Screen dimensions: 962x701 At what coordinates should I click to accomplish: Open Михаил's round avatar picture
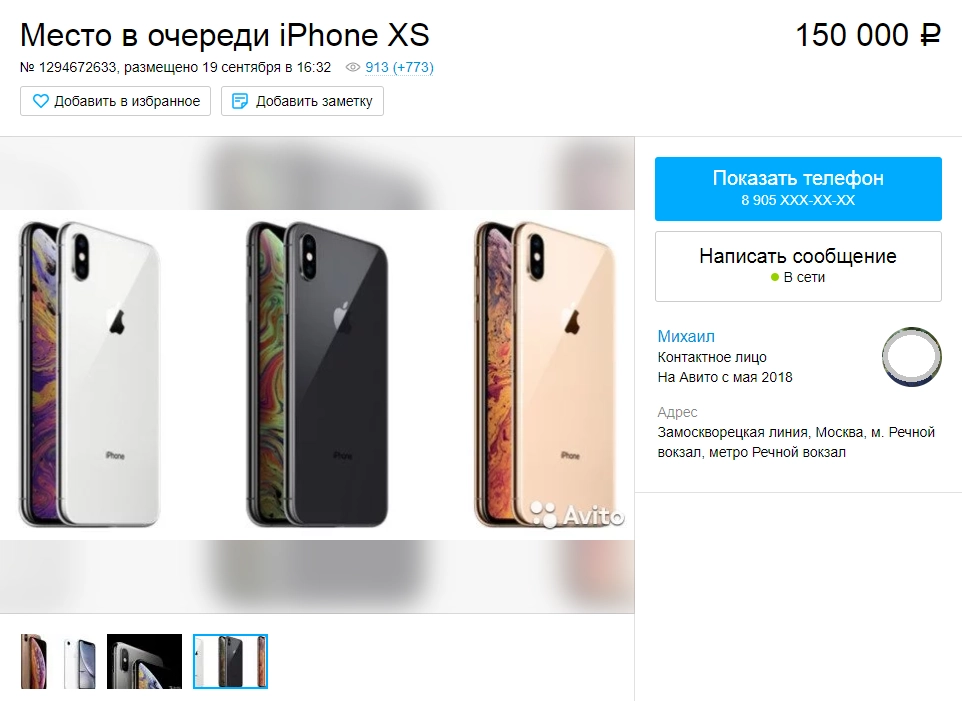point(912,357)
